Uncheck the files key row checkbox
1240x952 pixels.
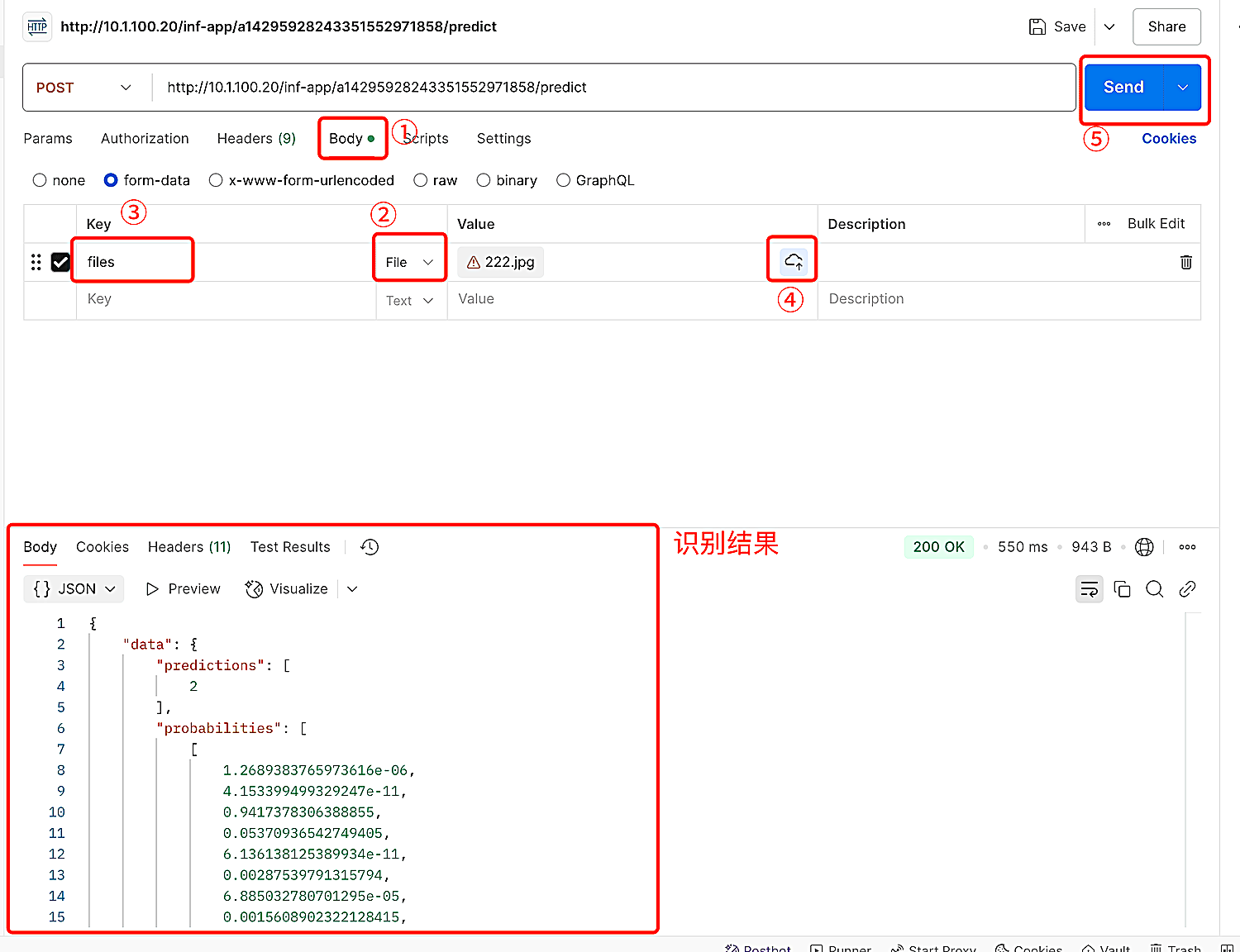point(60,262)
